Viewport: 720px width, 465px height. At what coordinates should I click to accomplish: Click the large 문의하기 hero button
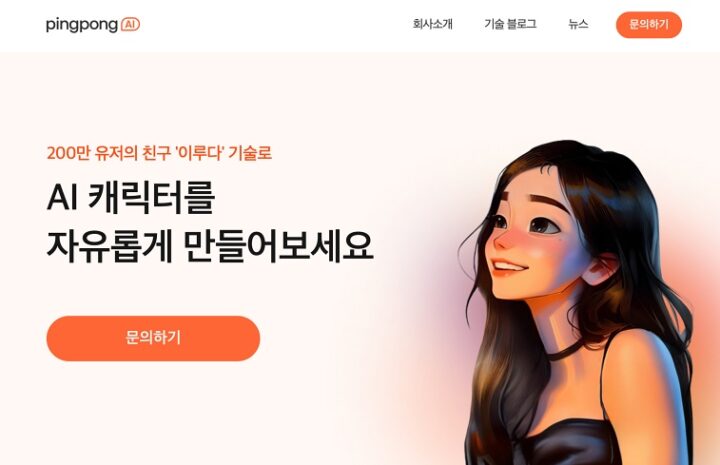[153, 338]
